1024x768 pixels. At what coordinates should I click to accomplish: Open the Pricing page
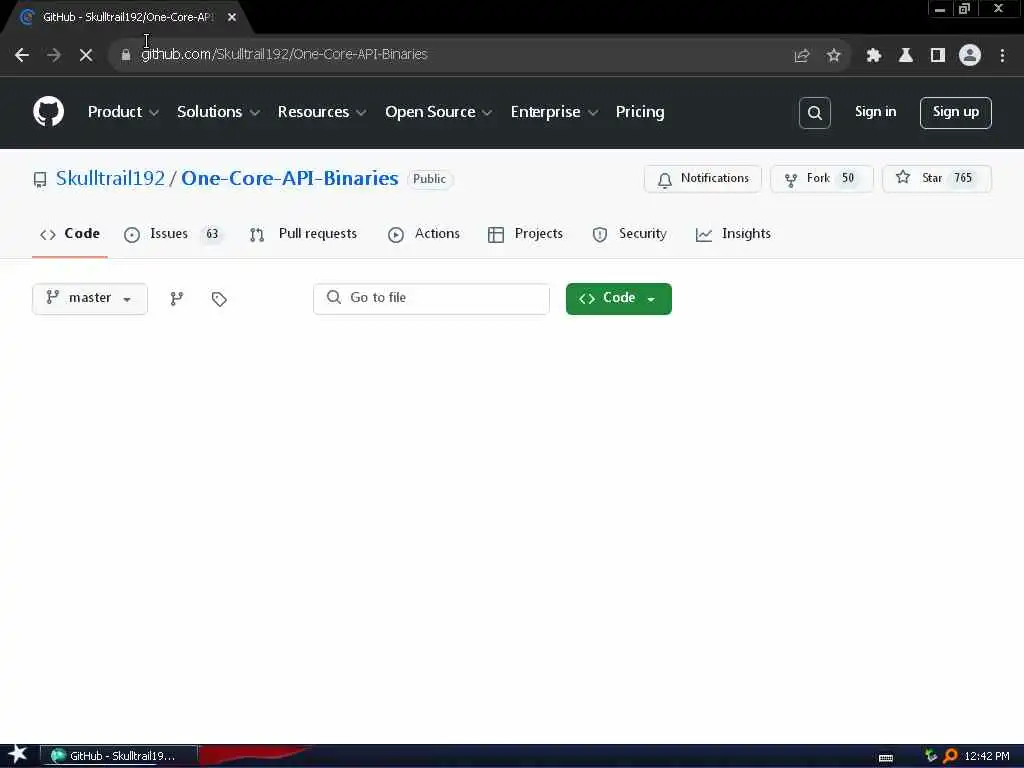(639, 112)
